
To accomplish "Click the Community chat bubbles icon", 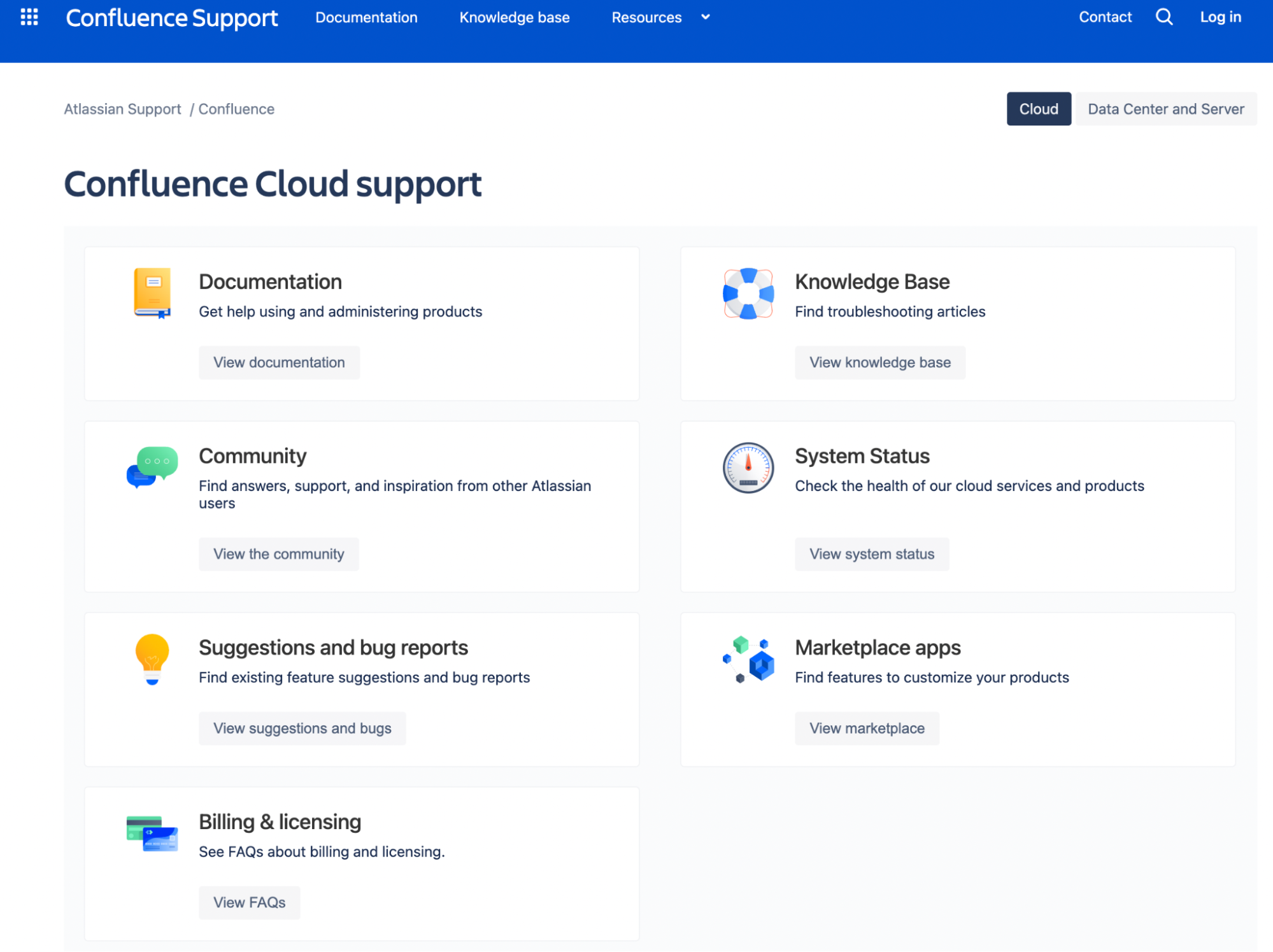I will coord(152,467).
